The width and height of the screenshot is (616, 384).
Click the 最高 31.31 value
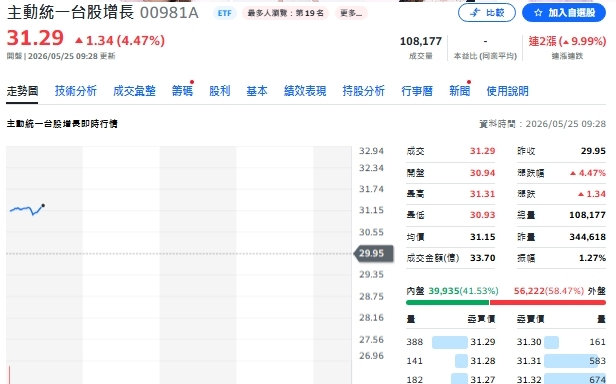482,194
